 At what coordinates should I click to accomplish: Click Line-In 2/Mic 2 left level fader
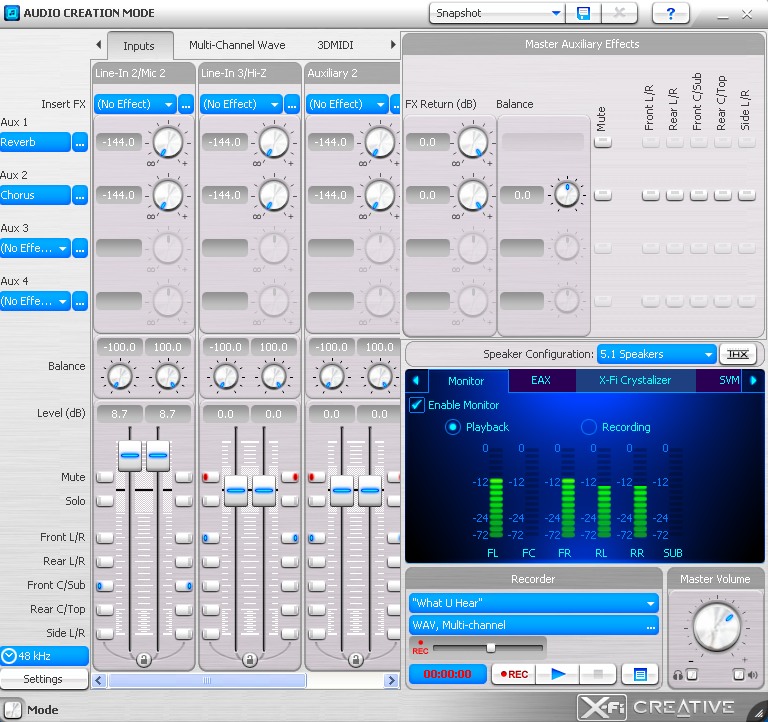point(130,456)
